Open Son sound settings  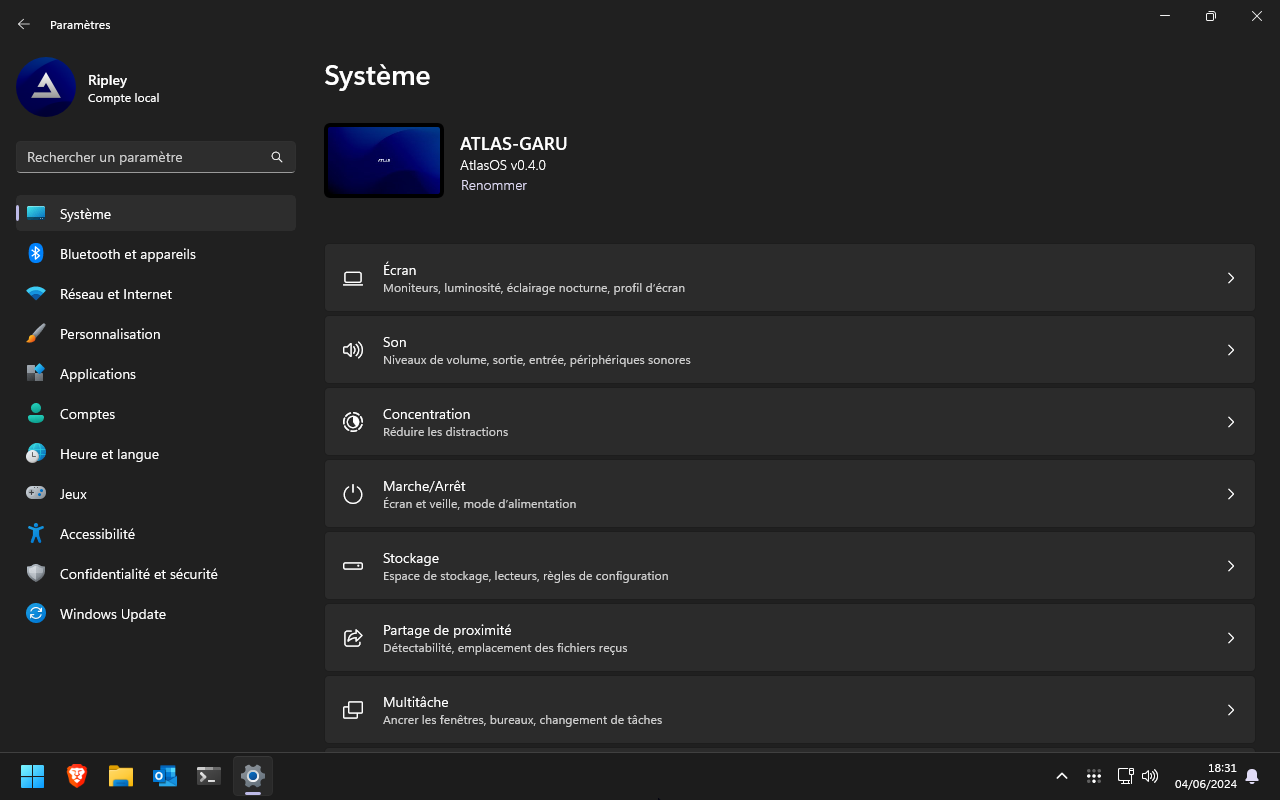tap(790, 350)
